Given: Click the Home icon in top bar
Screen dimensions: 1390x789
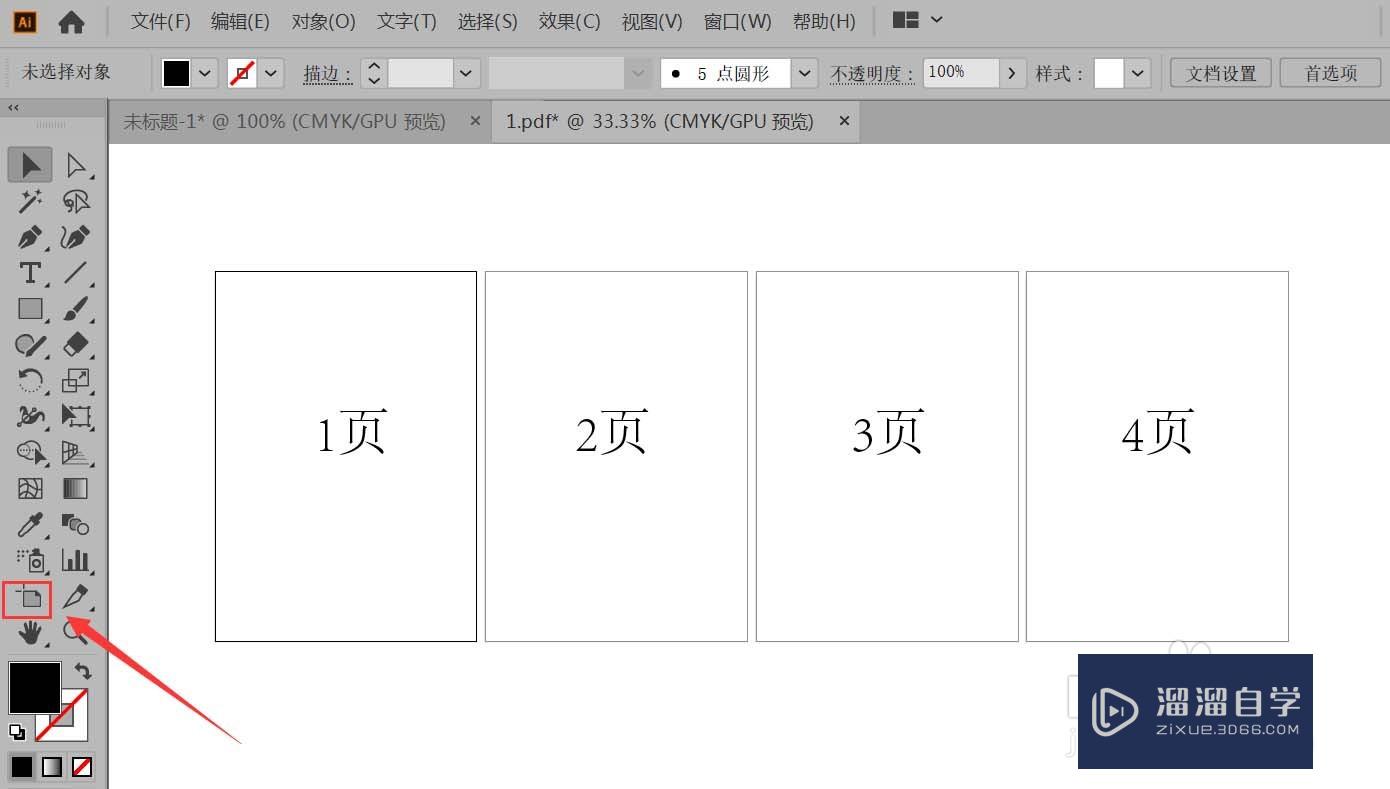Looking at the screenshot, I should click(x=71, y=21).
